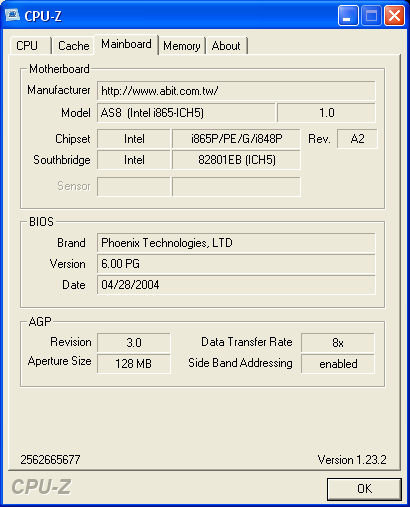Close the CPU-Z window
The height and width of the screenshot is (507, 410).
395,15
